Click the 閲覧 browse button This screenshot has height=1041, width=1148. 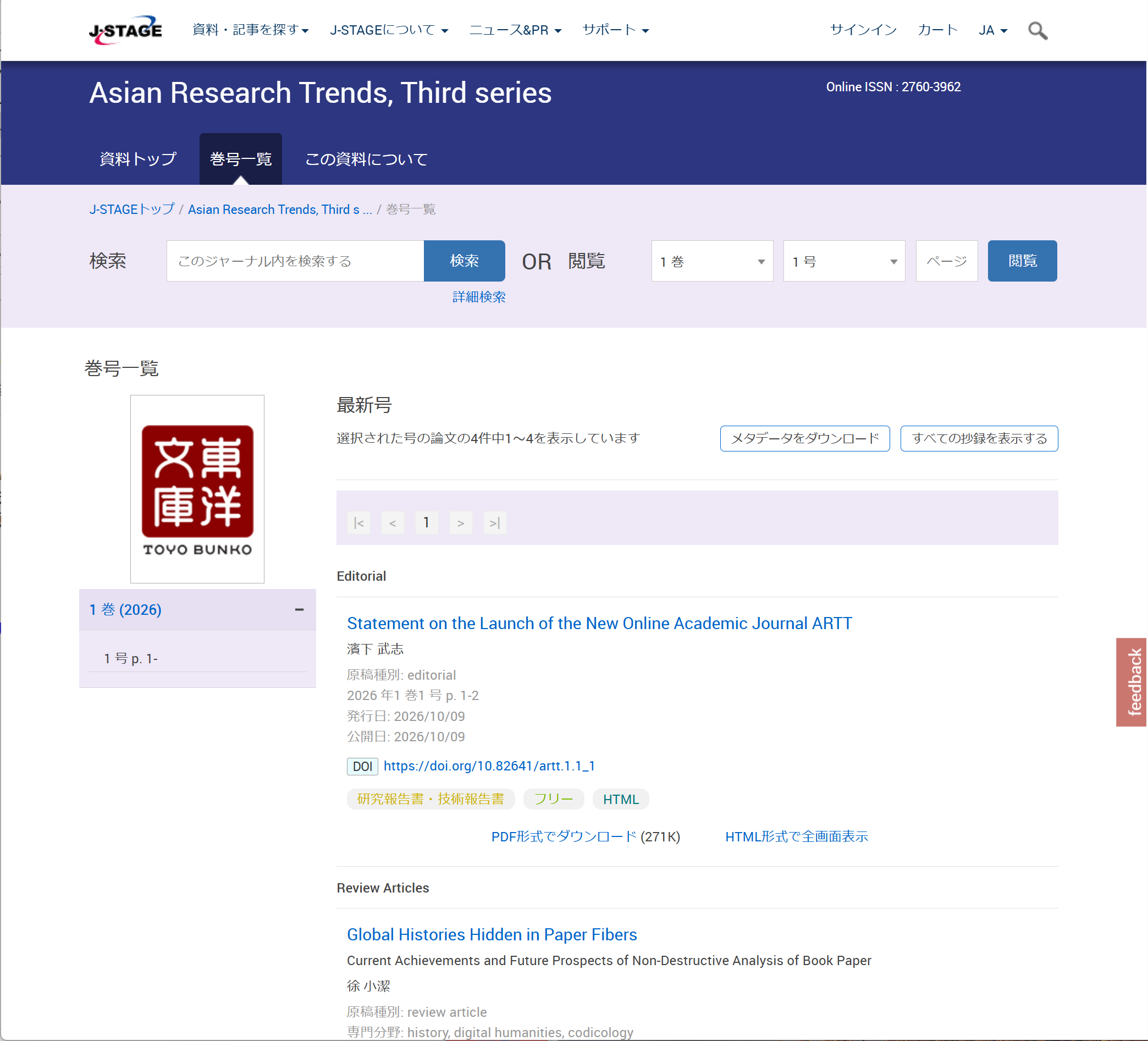click(x=1023, y=261)
